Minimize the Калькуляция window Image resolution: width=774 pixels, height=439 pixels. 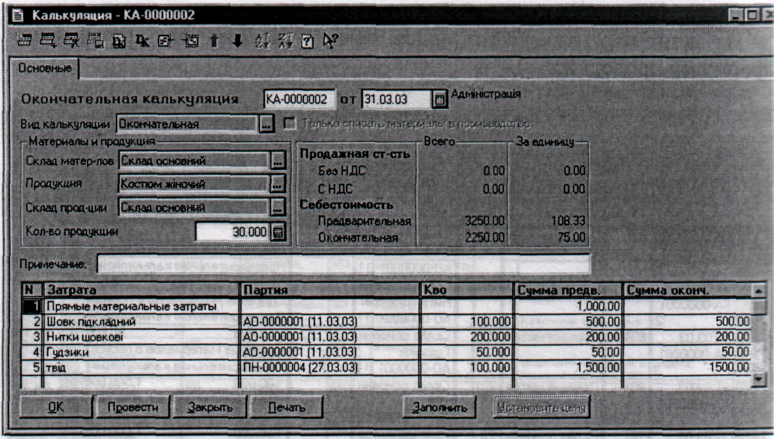(736, 15)
